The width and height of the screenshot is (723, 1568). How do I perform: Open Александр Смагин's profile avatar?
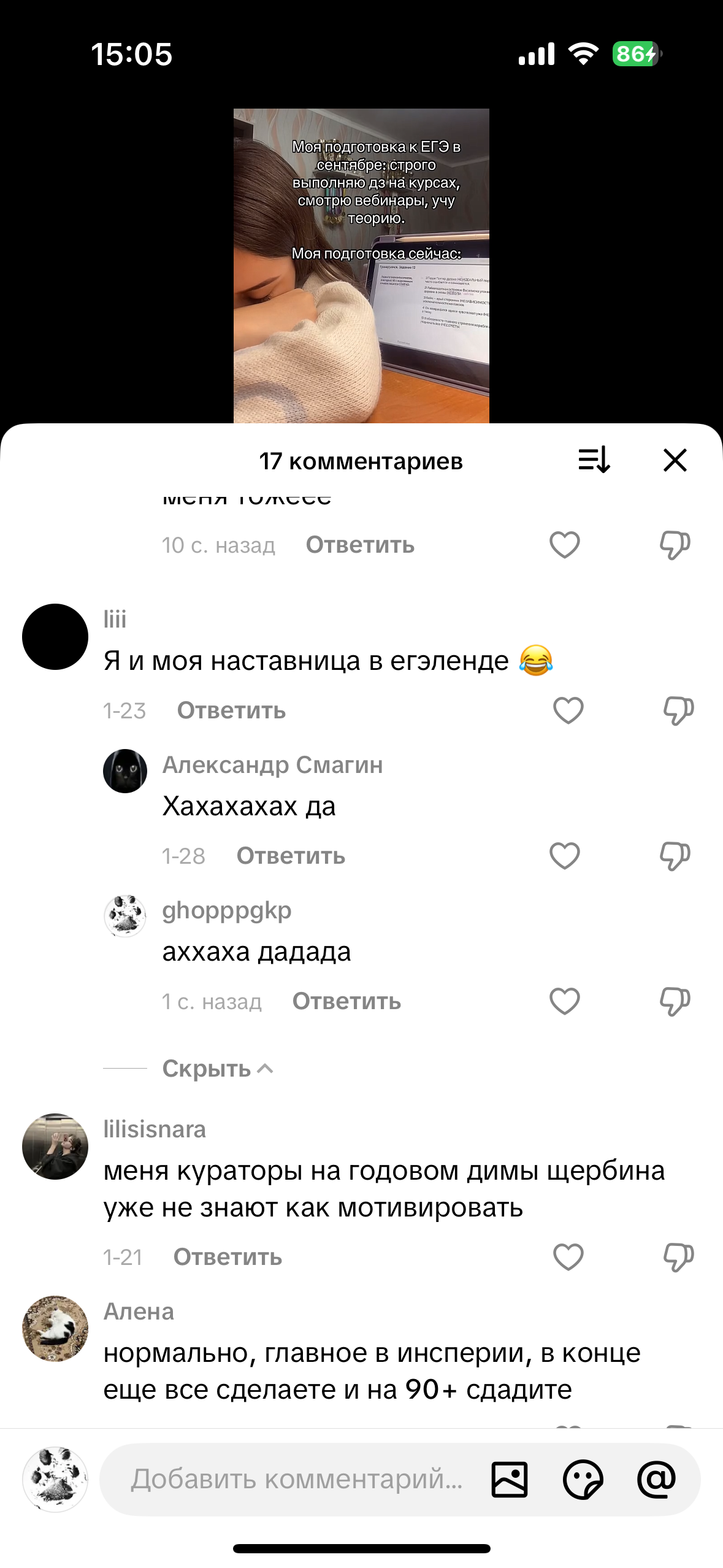coord(125,771)
